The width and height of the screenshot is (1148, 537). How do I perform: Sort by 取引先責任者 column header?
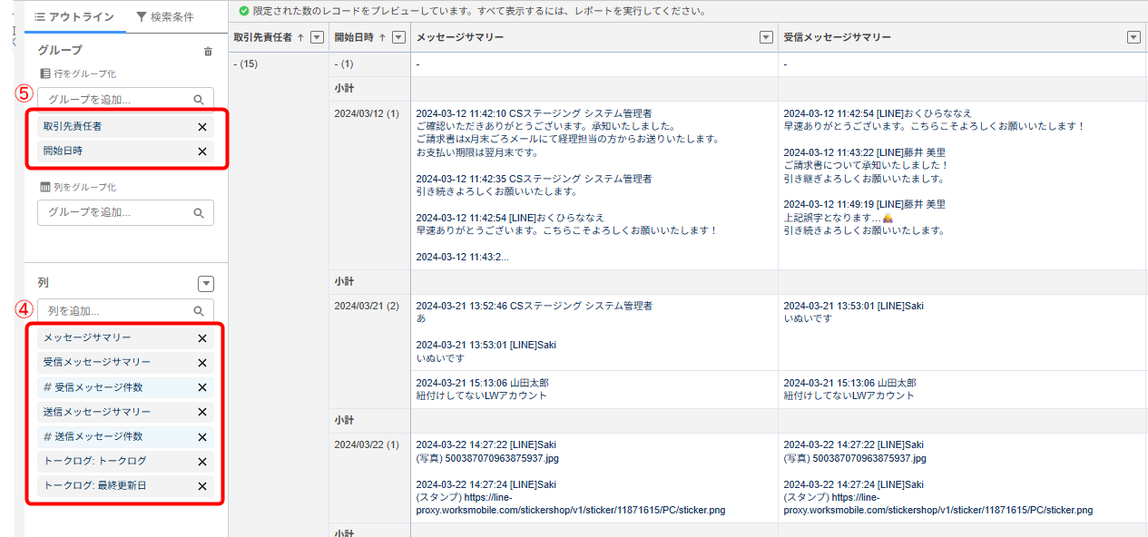click(267, 37)
